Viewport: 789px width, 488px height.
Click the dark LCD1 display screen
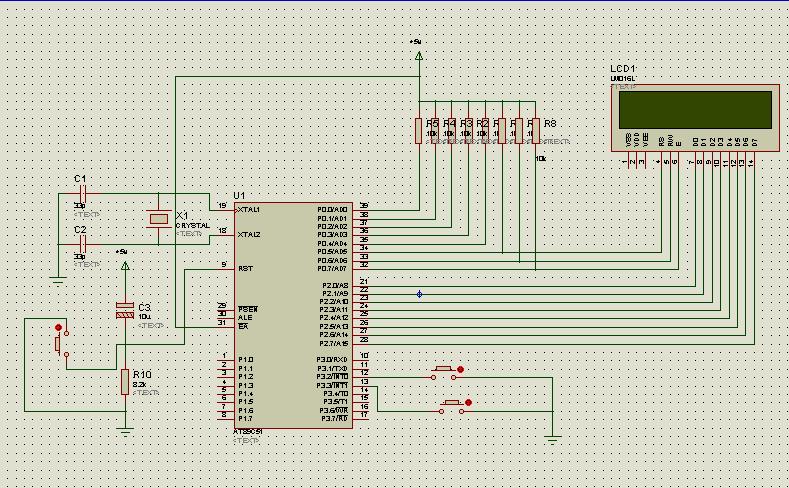pos(695,110)
